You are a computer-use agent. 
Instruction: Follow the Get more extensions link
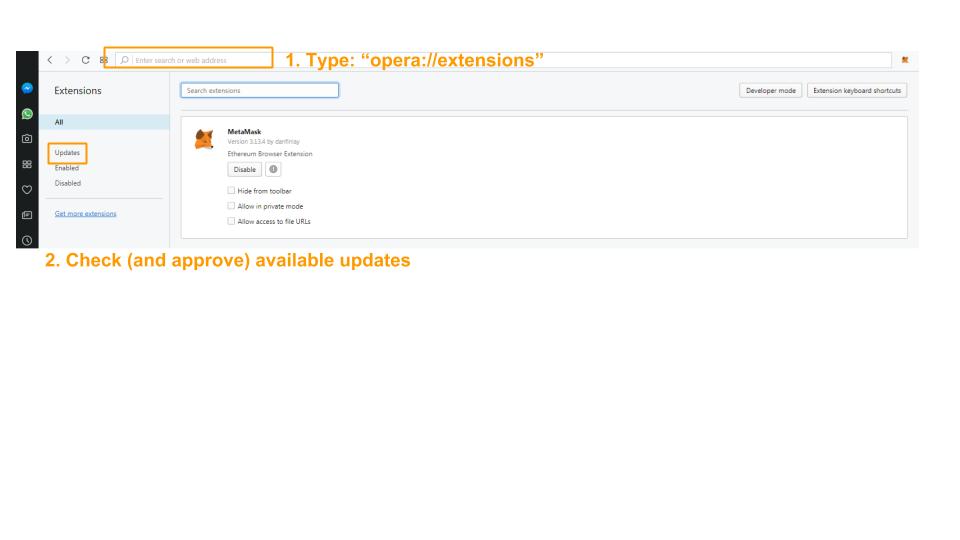point(85,214)
